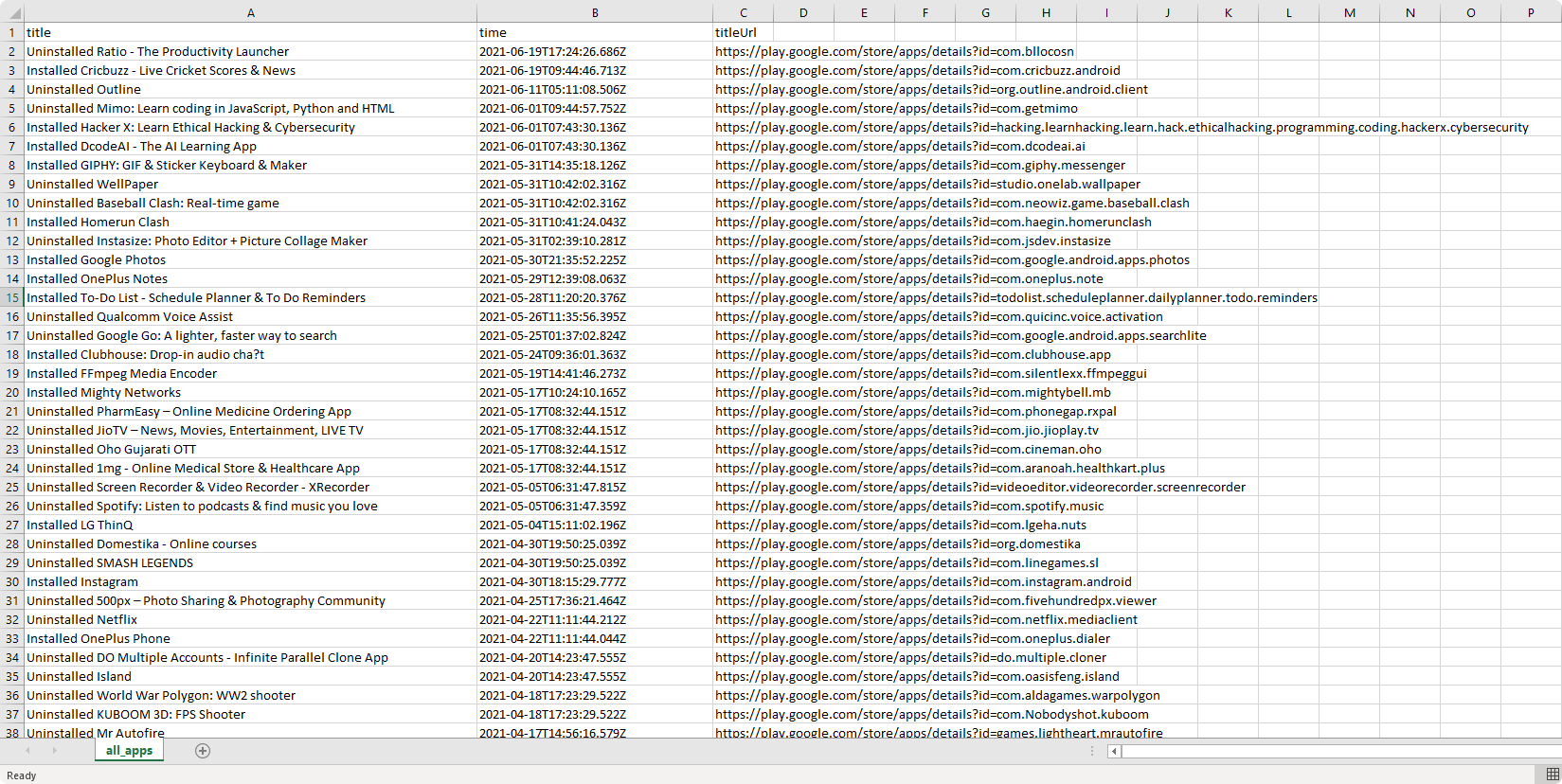Select column P header
The width and height of the screenshot is (1562, 784).
tap(1531, 12)
